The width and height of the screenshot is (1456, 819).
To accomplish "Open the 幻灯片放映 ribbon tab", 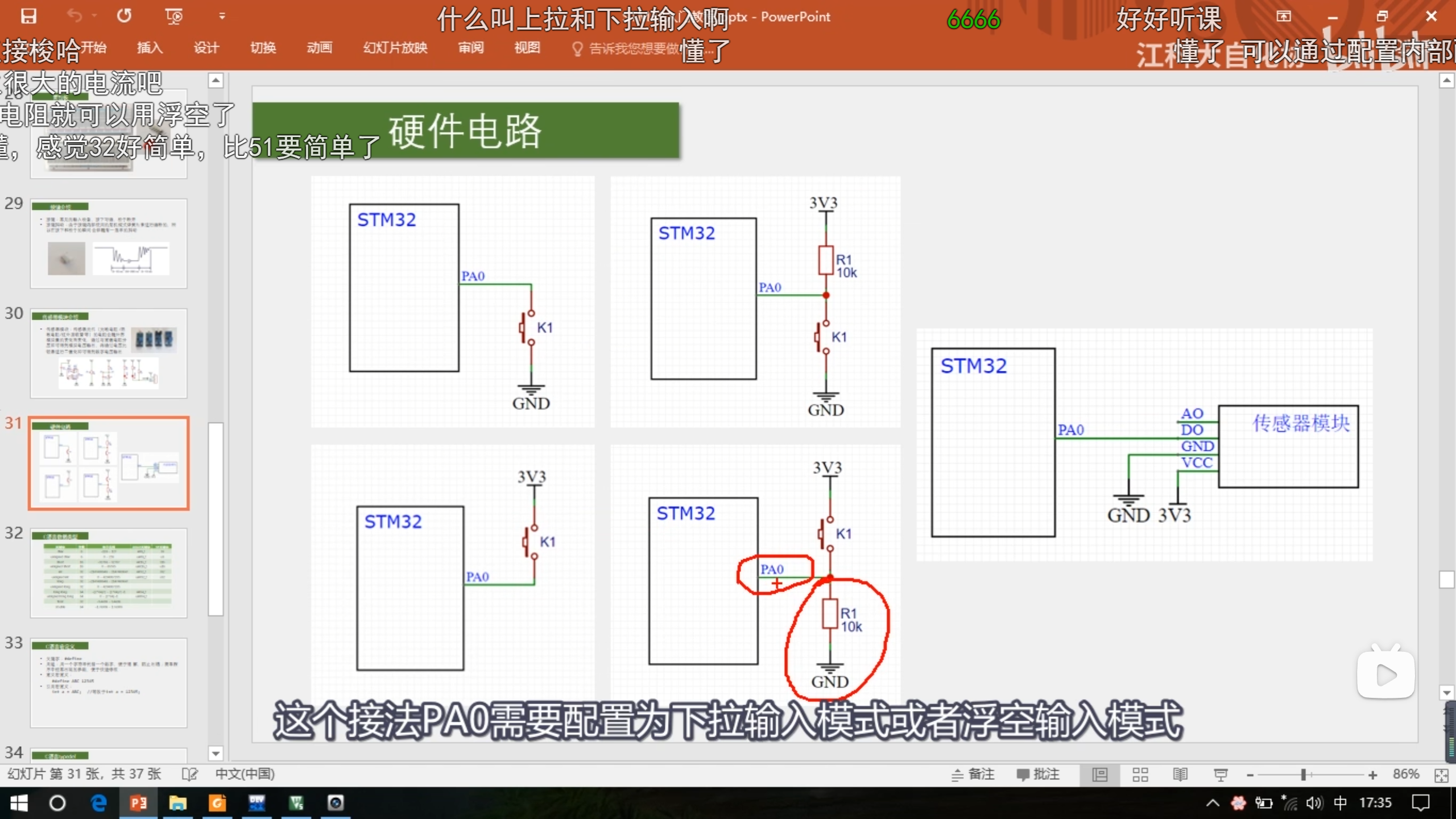I will pos(395,48).
